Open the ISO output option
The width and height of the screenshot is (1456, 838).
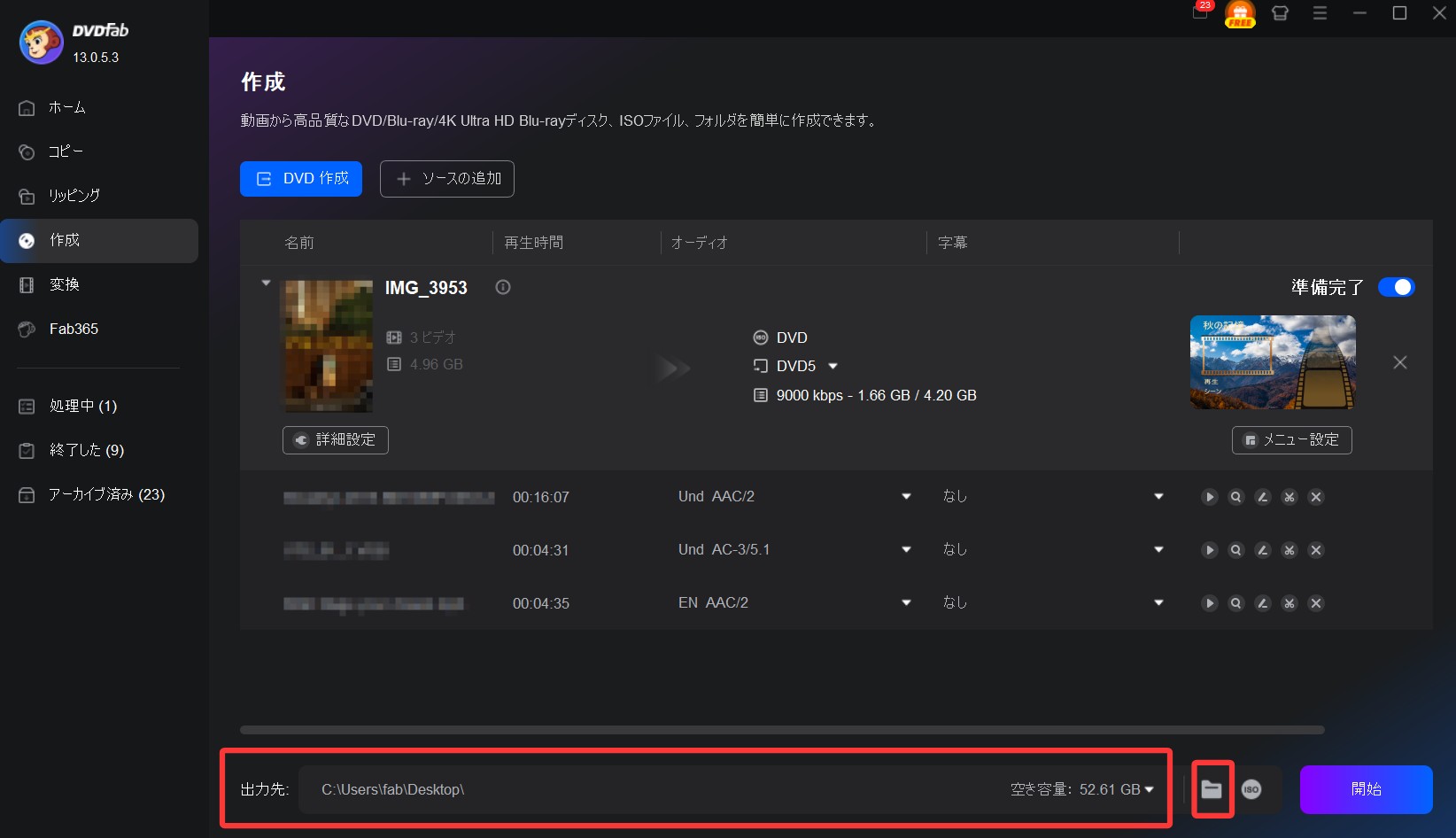[1251, 789]
